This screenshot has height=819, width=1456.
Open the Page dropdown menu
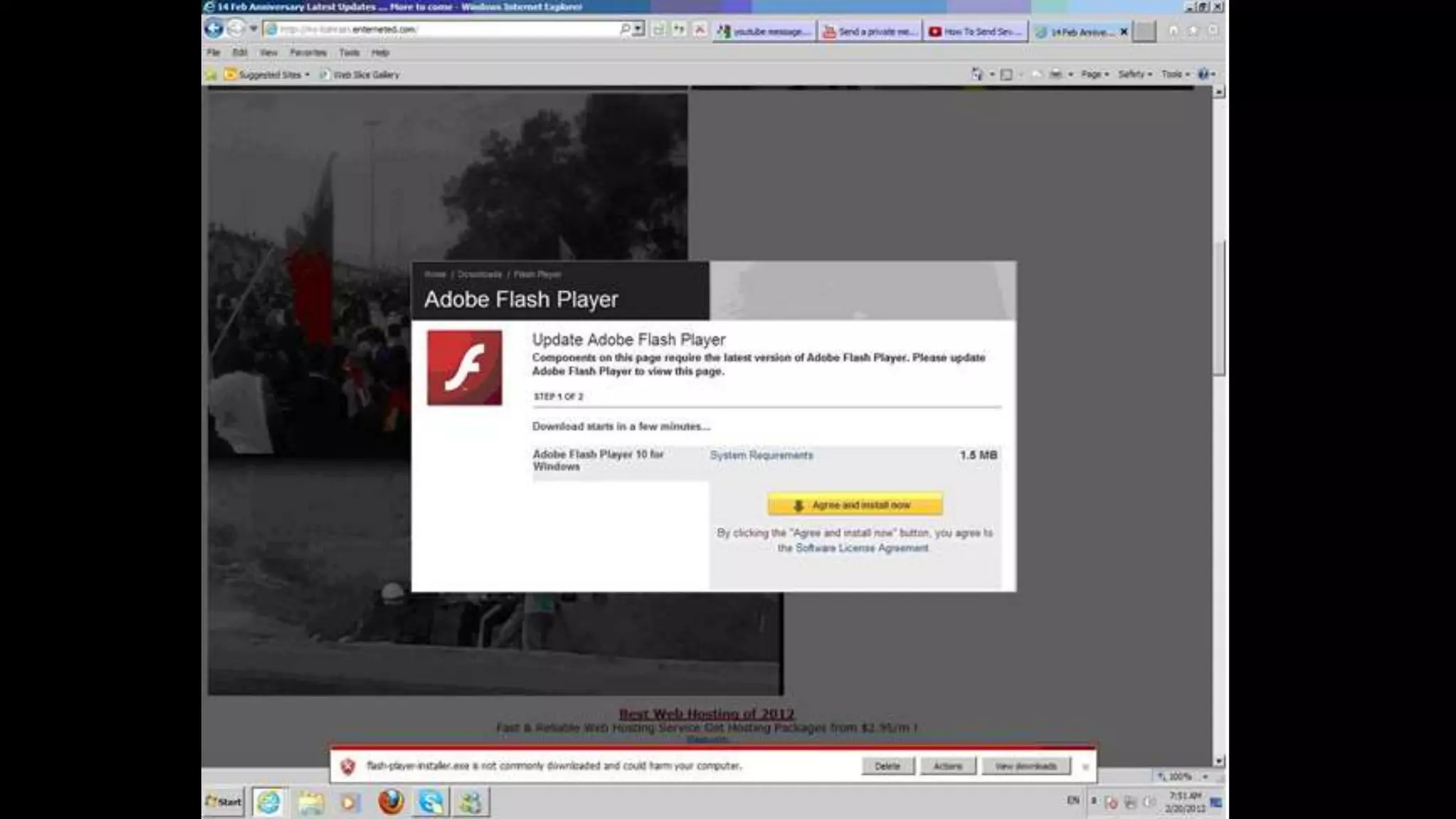[1094, 74]
